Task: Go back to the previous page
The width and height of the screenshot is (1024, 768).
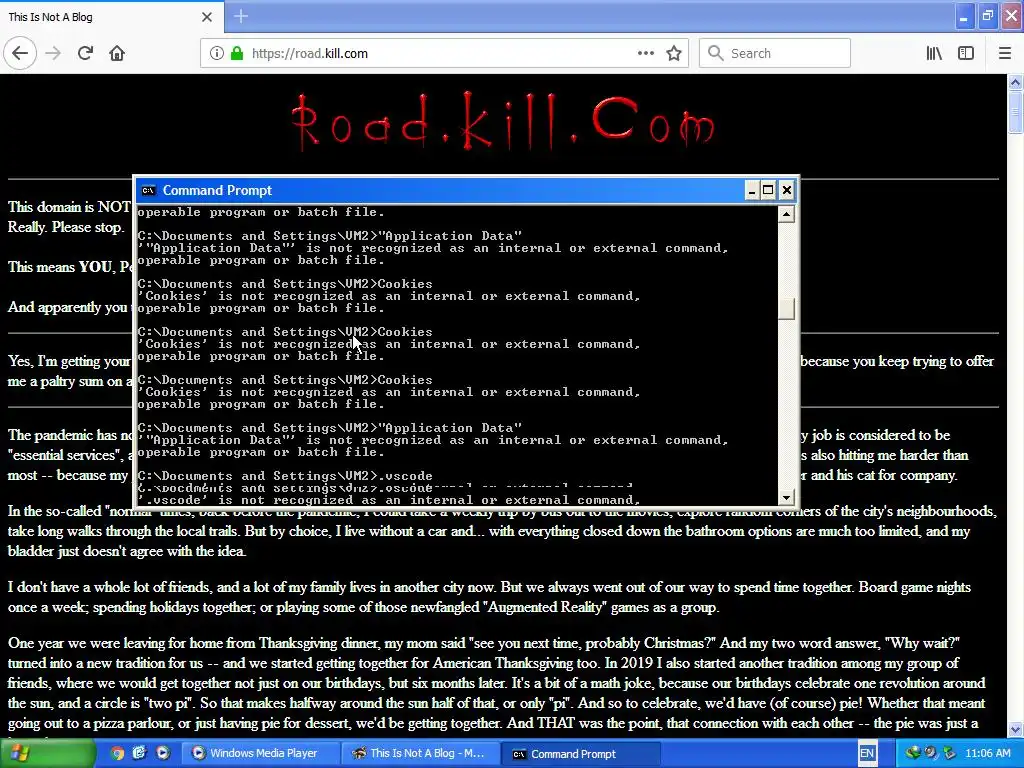Action: click(x=20, y=53)
